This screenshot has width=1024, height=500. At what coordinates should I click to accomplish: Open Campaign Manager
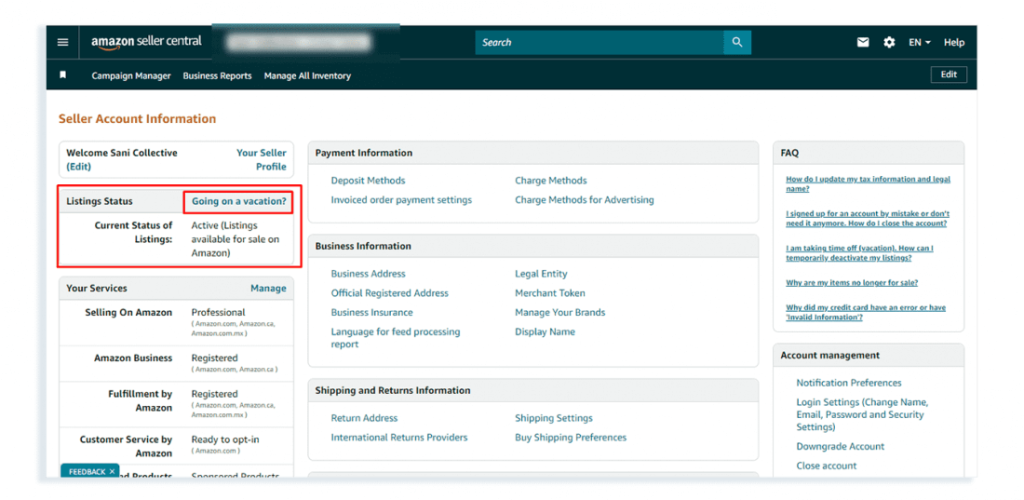(131, 76)
